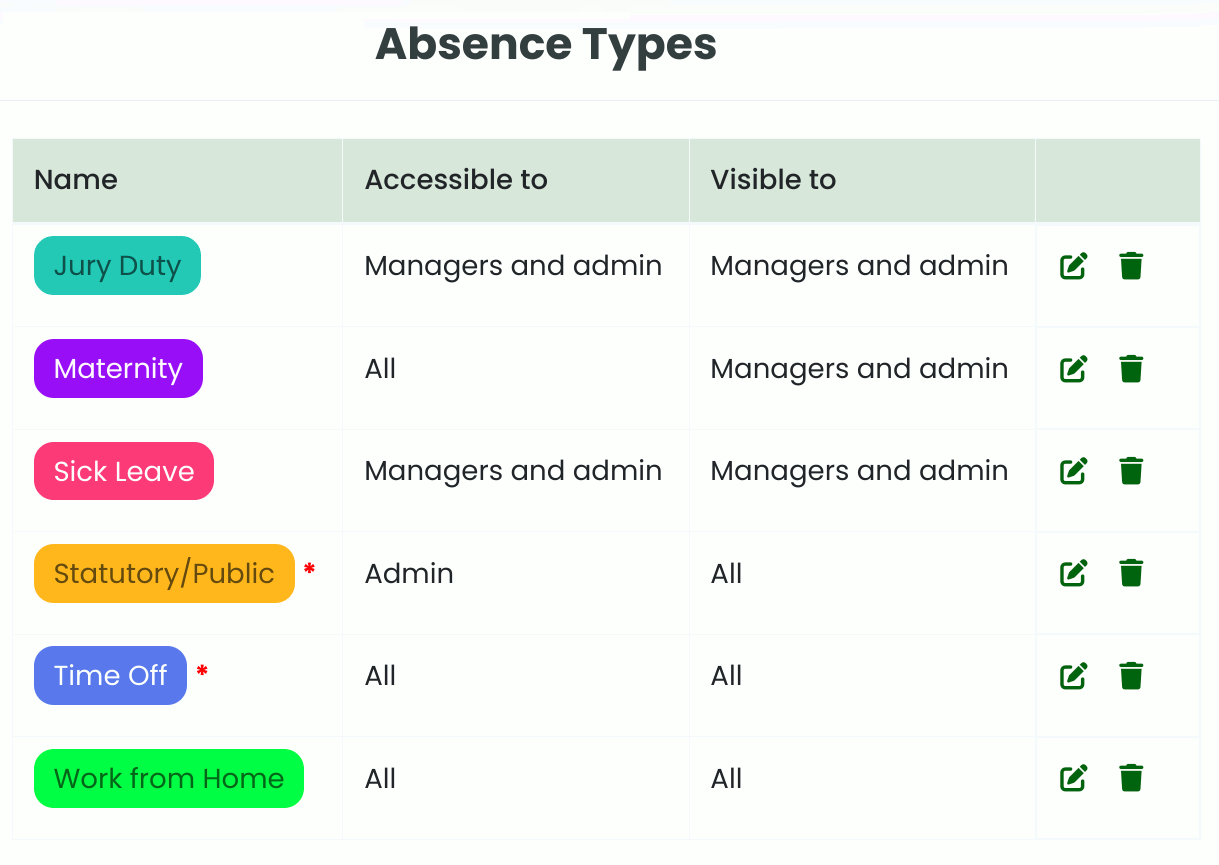Select the purple Maternity color badge
The image size is (1219, 865).
pyautogui.click(x=118, y=368)
